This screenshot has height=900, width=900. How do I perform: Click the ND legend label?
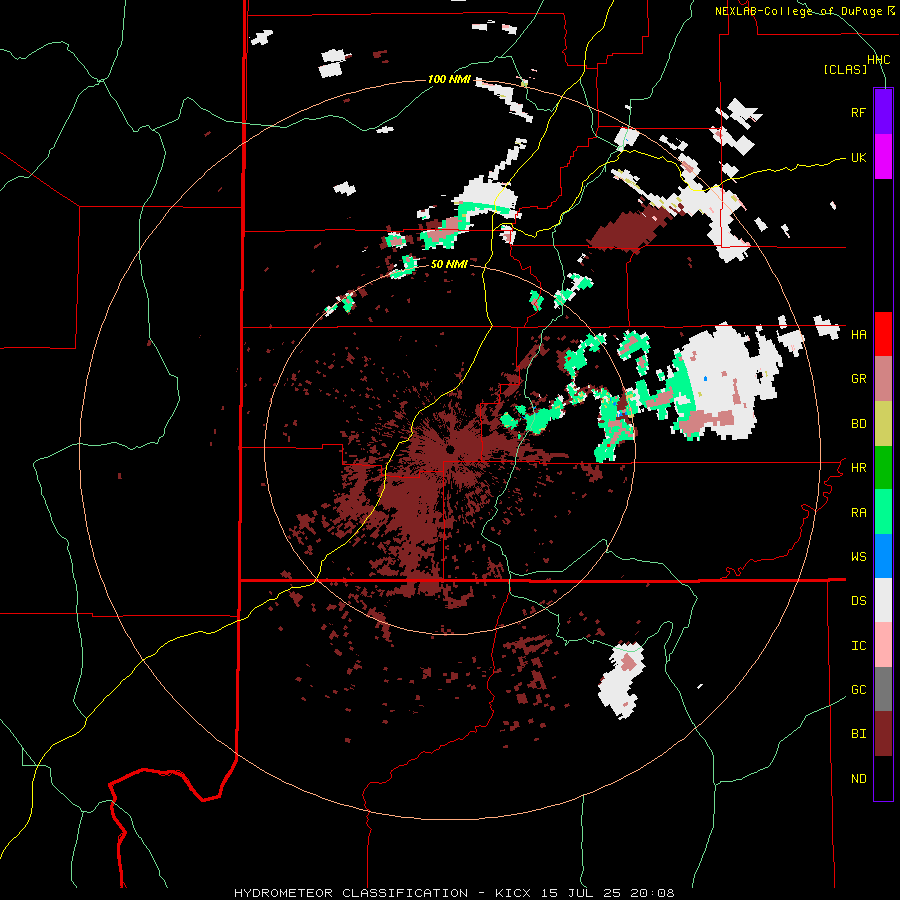coord(858,779)
